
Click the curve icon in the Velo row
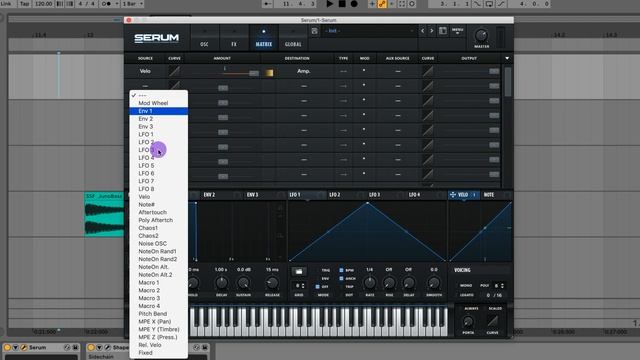(x=174, y=71)
